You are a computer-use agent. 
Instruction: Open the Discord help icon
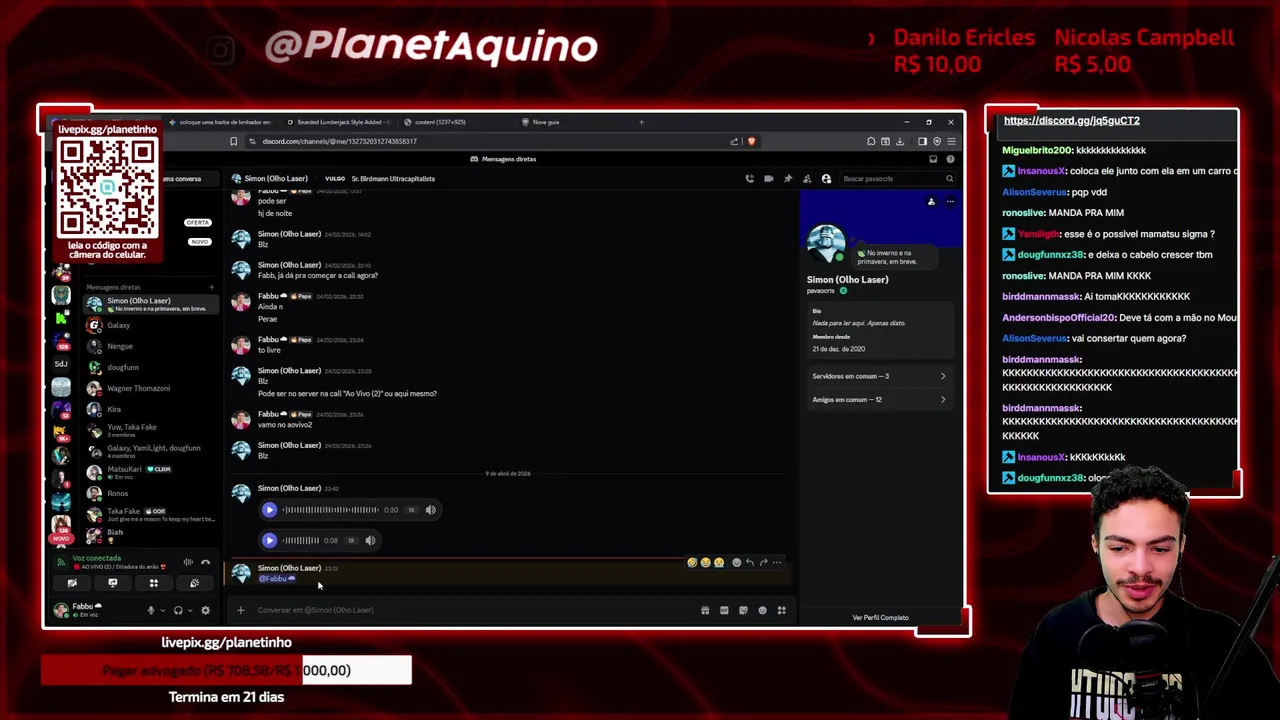point(950,159)
